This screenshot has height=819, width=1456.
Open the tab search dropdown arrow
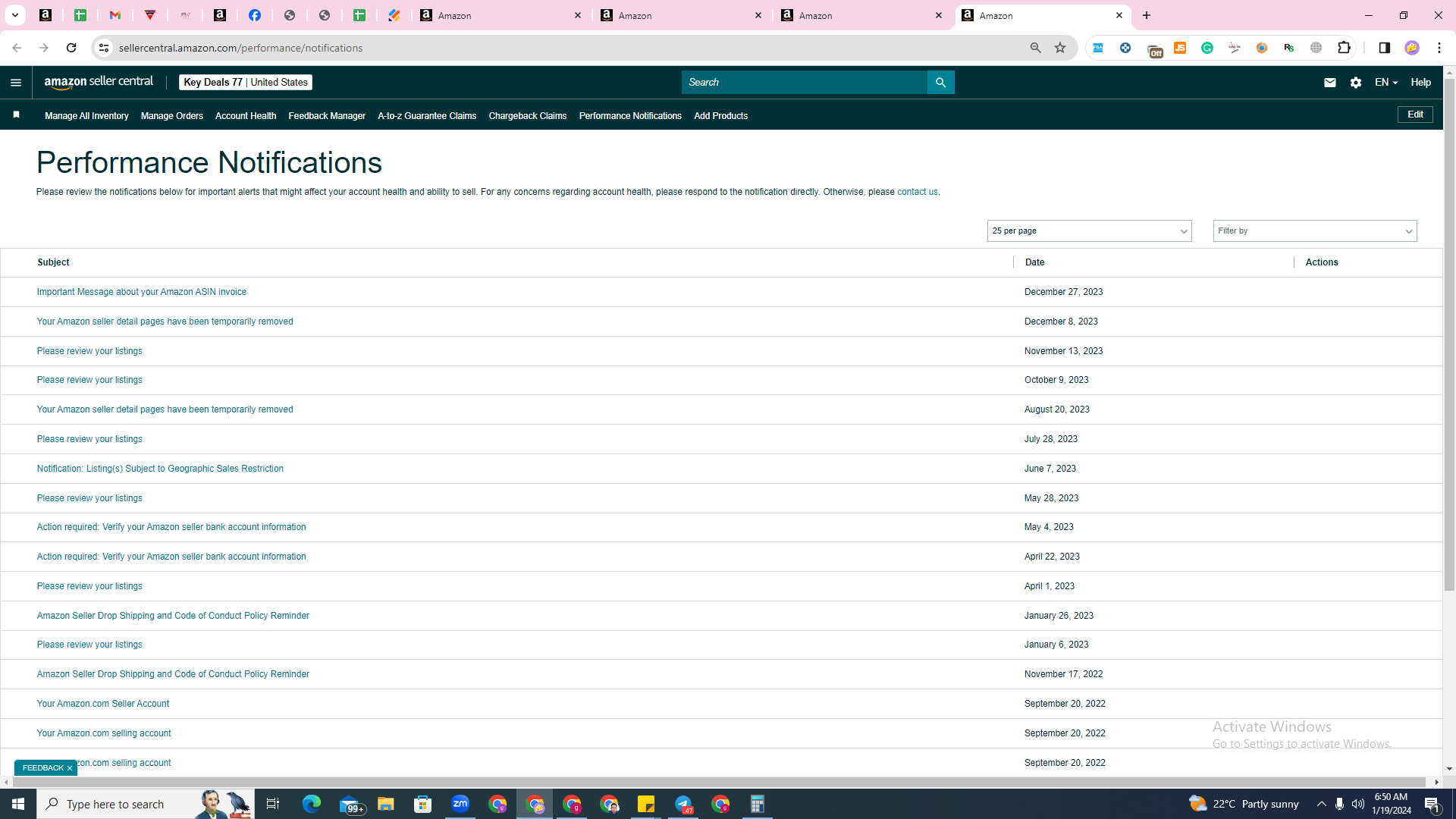pos(14,15)
